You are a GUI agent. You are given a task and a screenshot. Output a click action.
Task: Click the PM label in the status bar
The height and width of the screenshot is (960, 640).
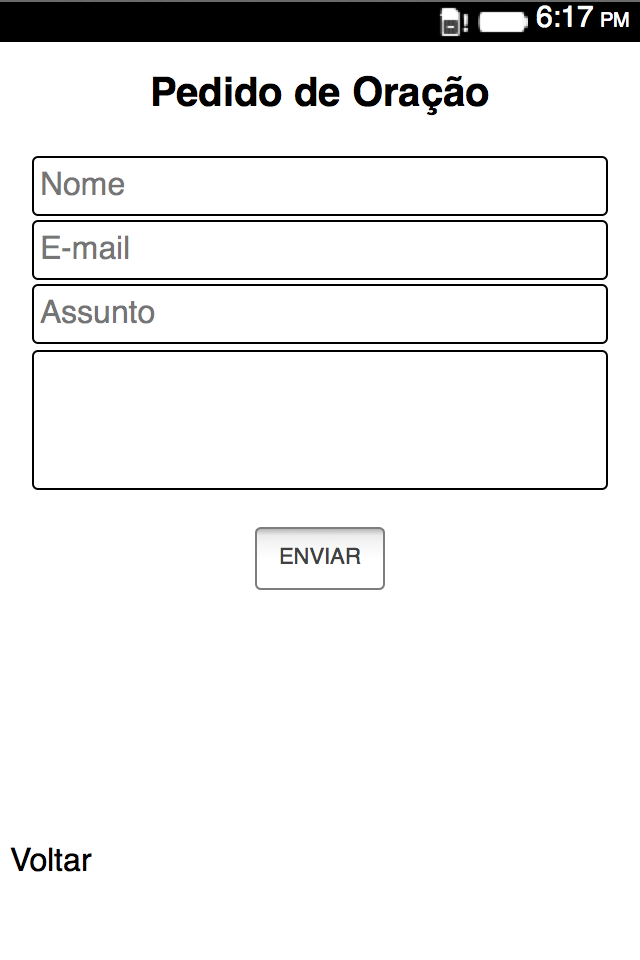(614, 21)
